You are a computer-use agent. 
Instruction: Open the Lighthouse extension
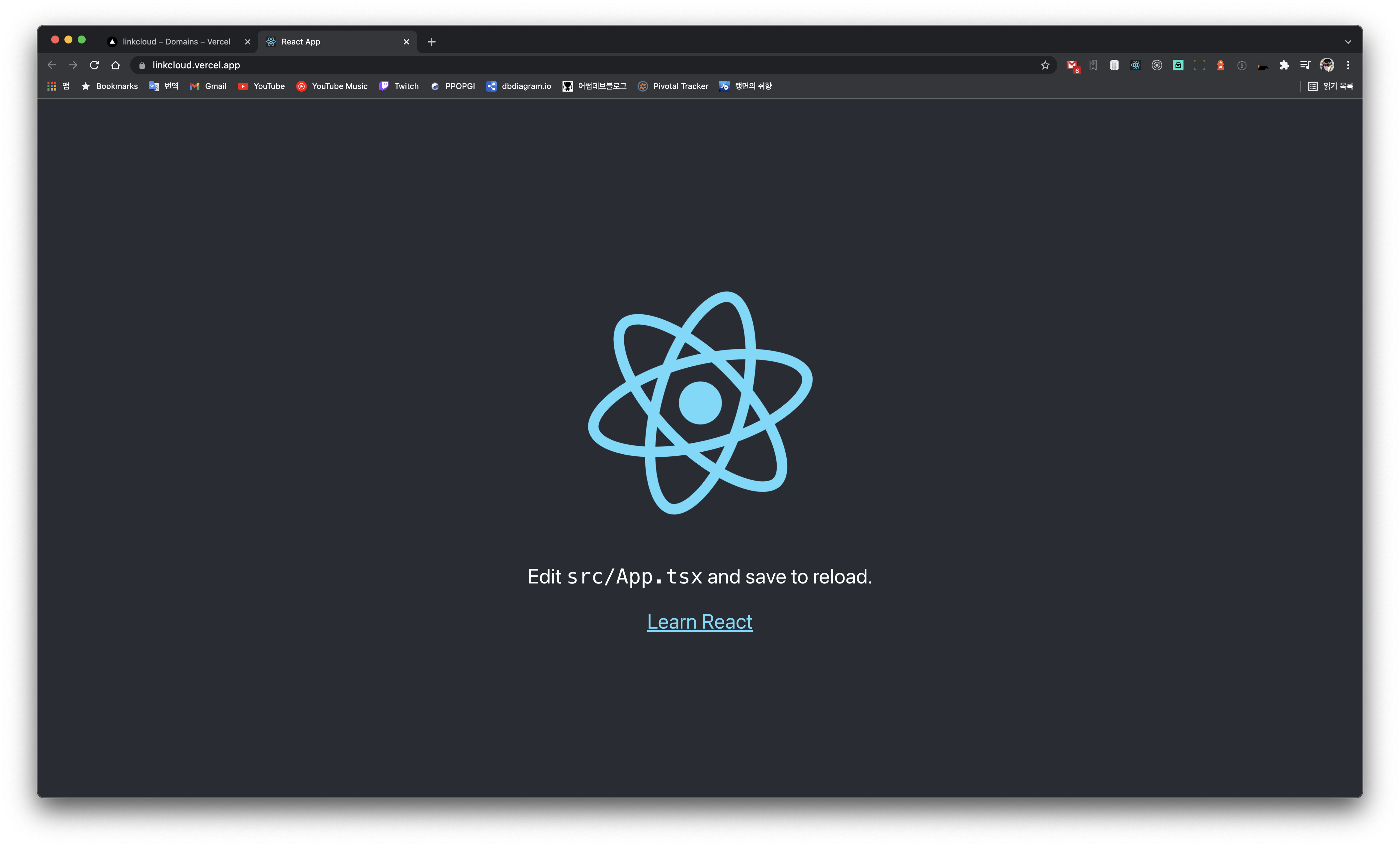point(1220,65)
